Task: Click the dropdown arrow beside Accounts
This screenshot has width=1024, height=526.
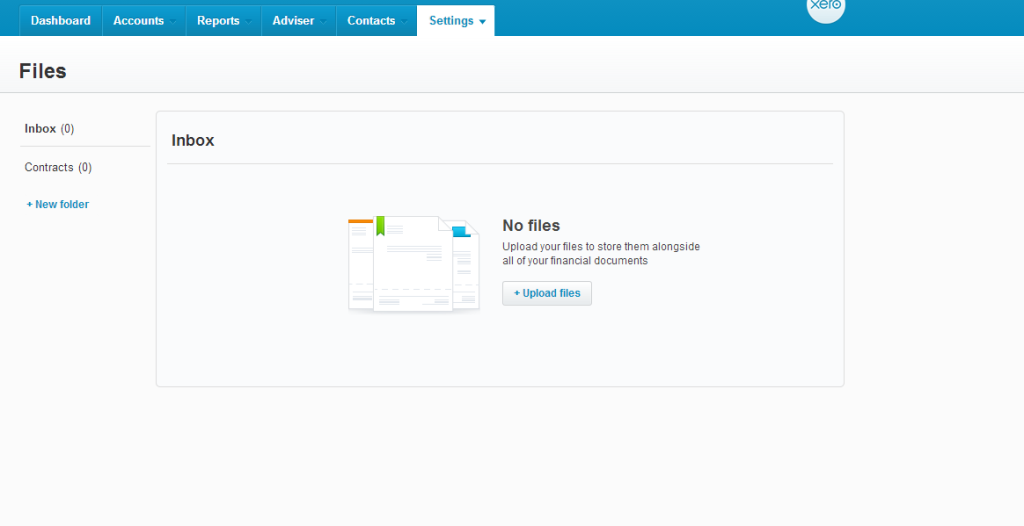Action: point(172,22)
